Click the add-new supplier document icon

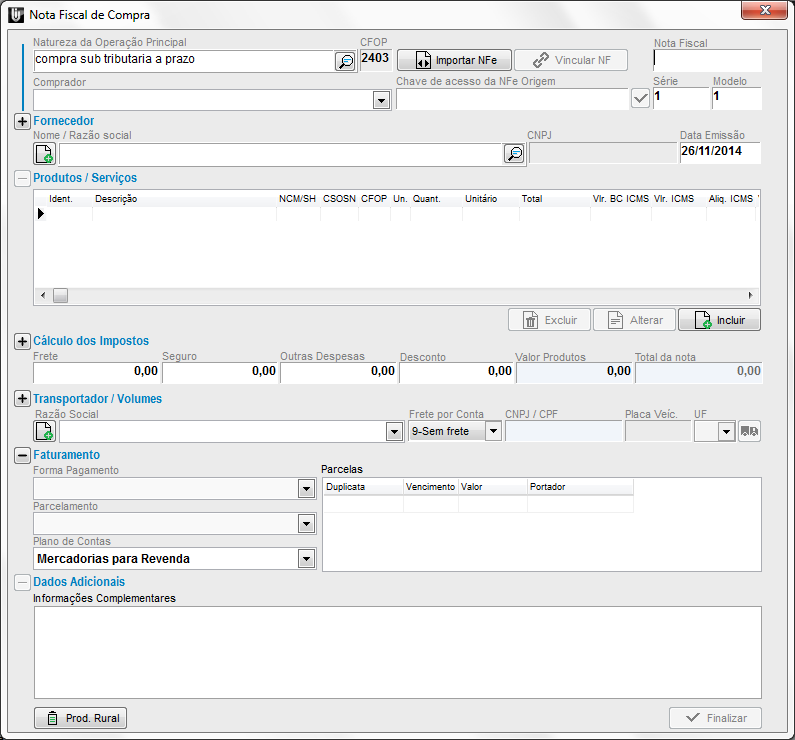[45, 153]
